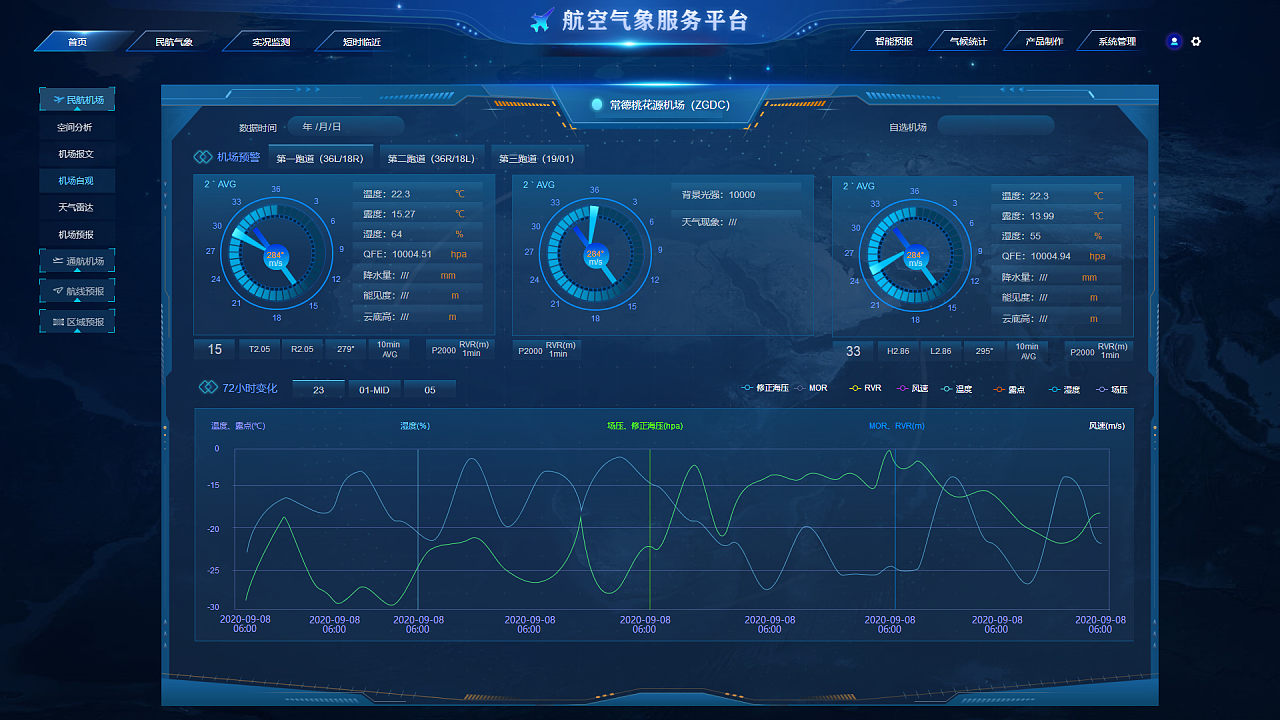Toggle the RVR series in the legend

pyautogui.click(x=865, y=388)
